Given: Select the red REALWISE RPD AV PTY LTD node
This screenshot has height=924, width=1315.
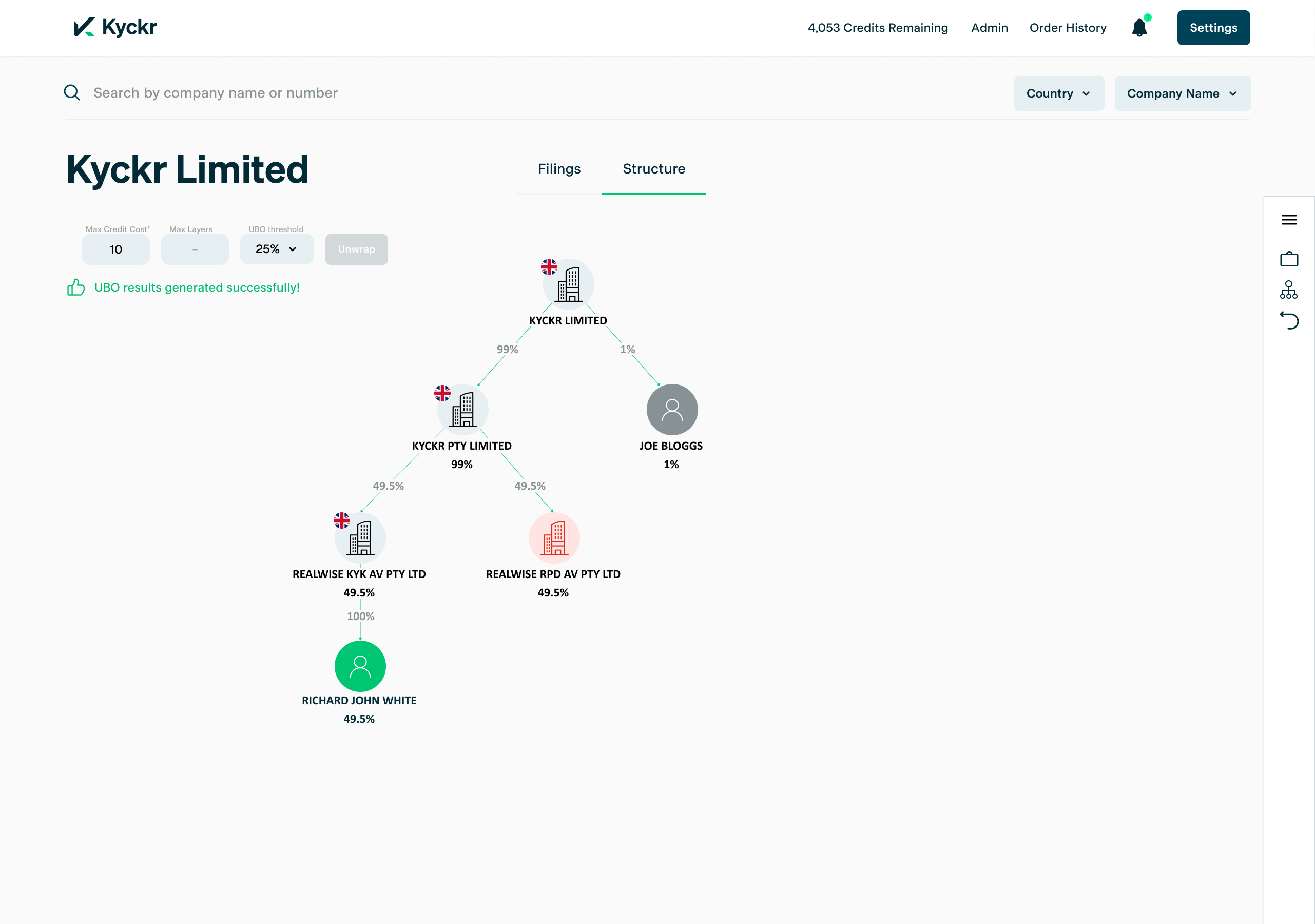Looking at the screenshot, I should coord(554,538).
